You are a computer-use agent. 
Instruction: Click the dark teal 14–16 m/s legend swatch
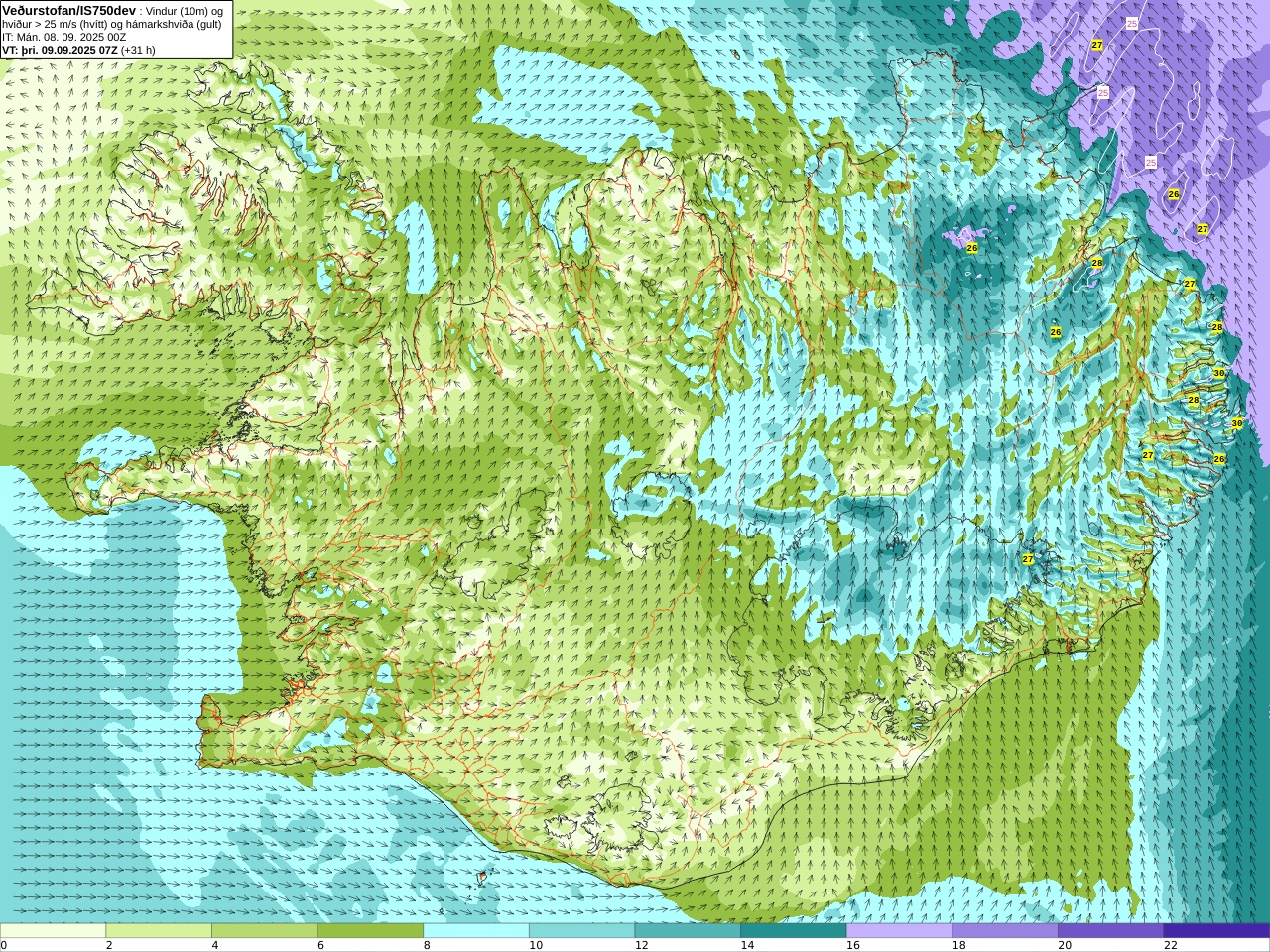point(794,931)
